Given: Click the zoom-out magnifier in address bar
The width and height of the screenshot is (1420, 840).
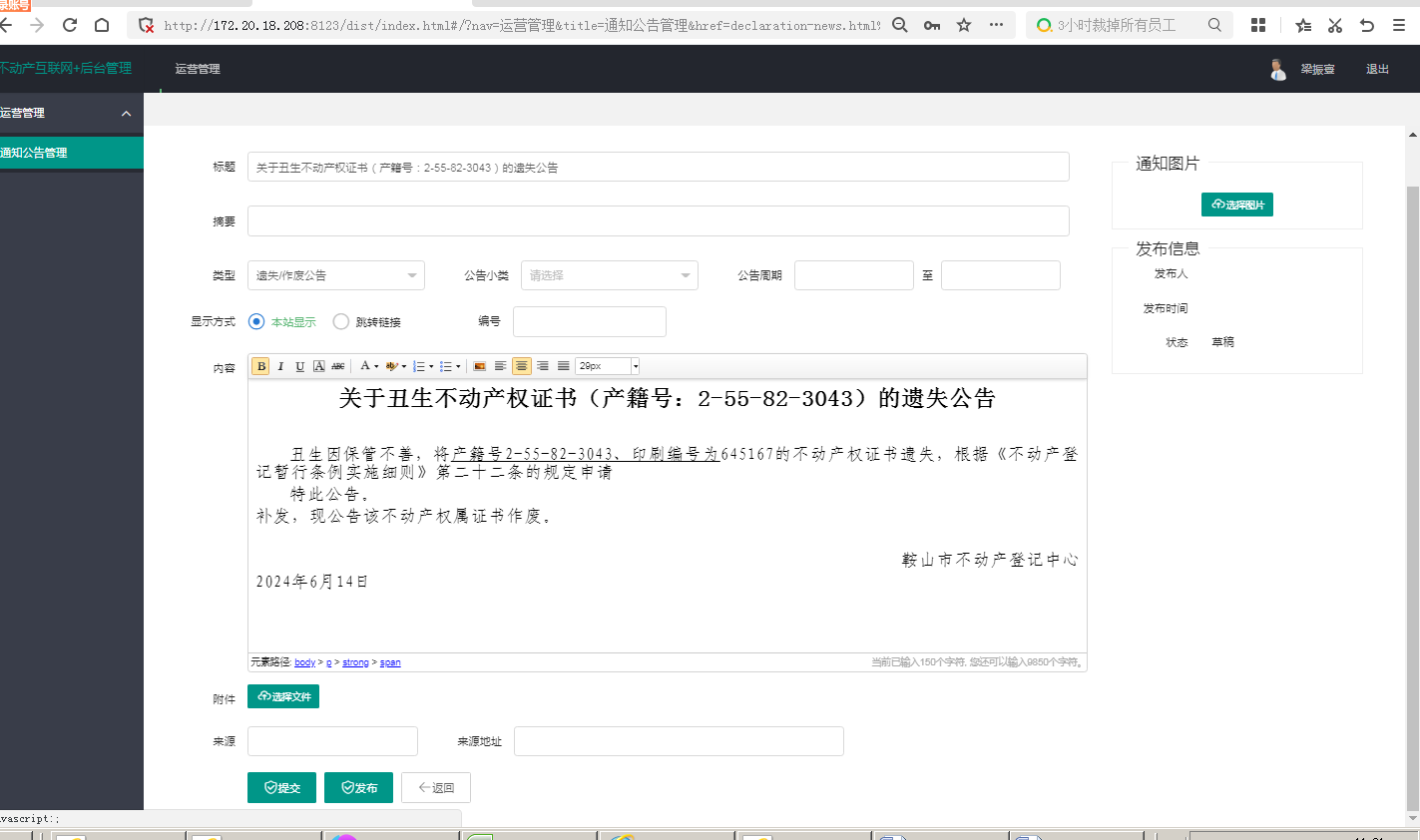Looking at the screenshot, I should pos(899,25).
